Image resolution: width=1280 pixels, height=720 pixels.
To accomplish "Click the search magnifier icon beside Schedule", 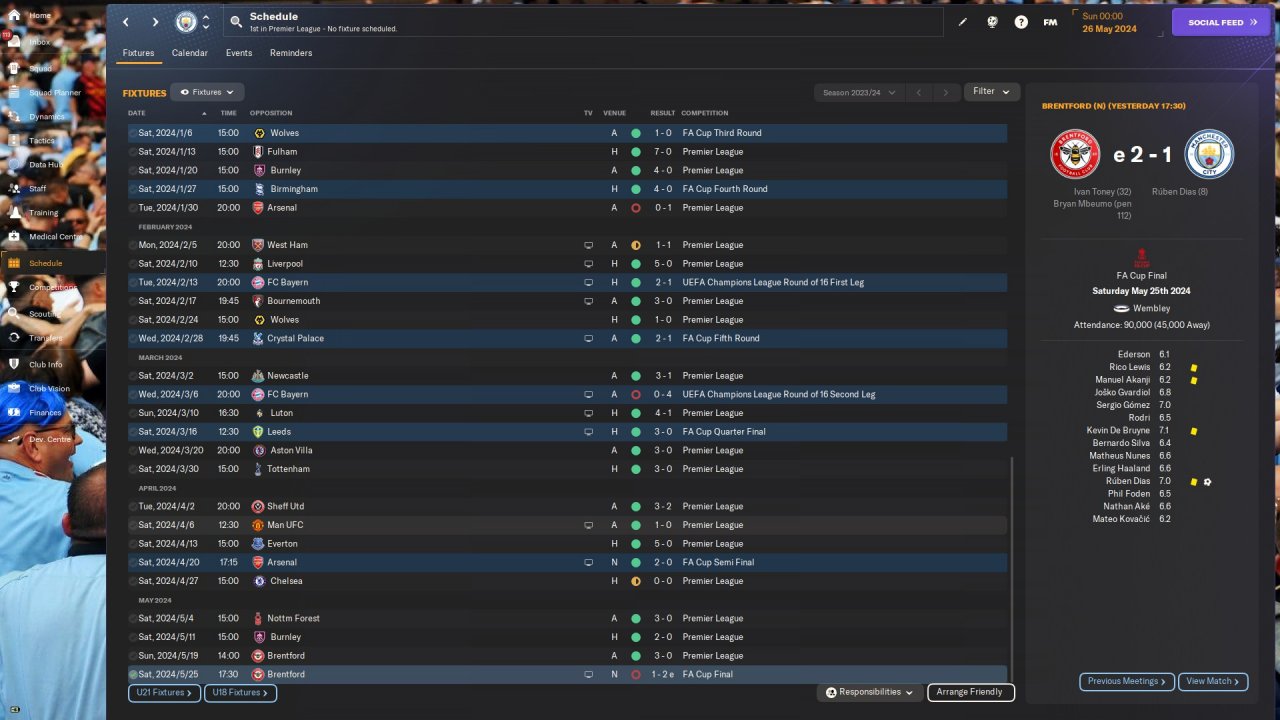I will (236, 21).
